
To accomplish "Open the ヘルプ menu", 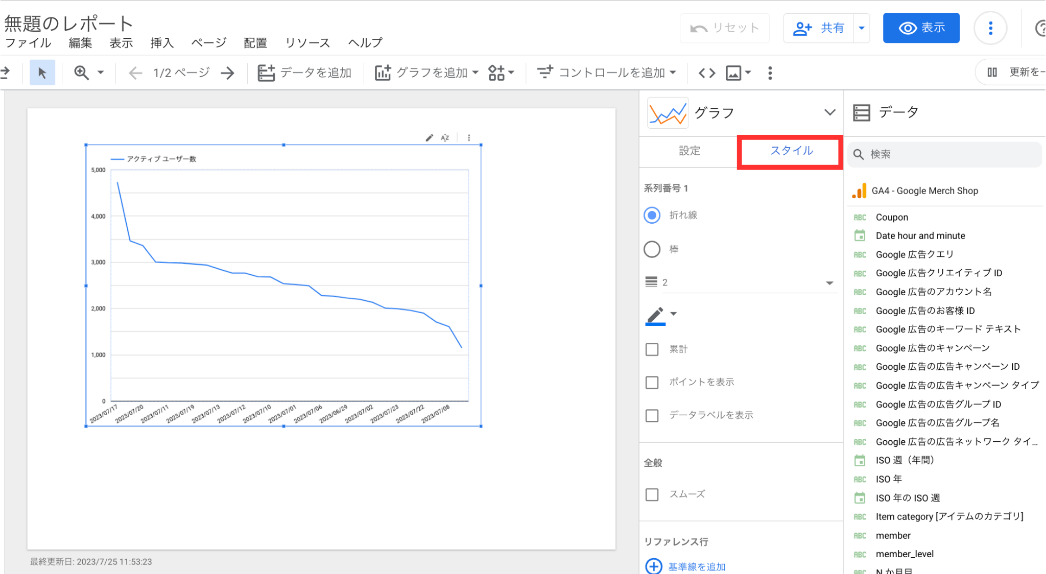I will 365,43.
